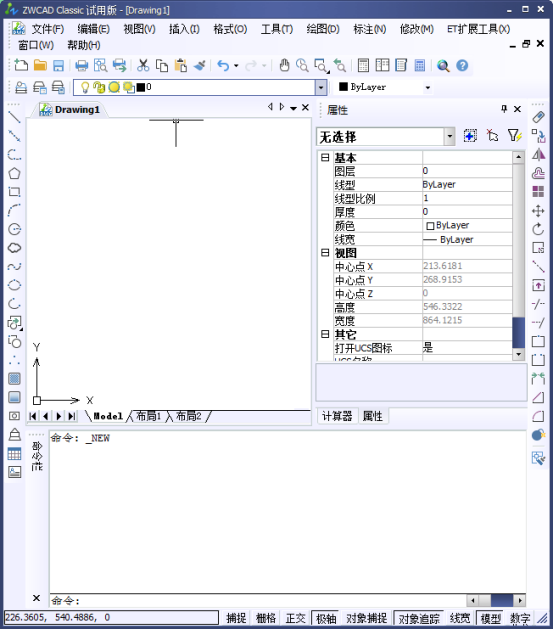Open the layer dropdown list
The image size is (554, 630).
coord(321,87)
